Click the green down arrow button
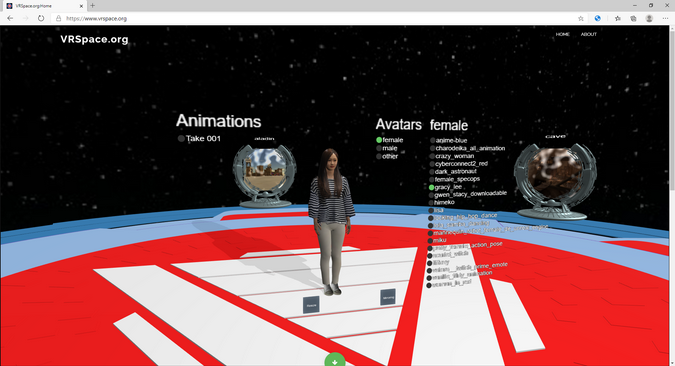675x366 pixels. 334,360
